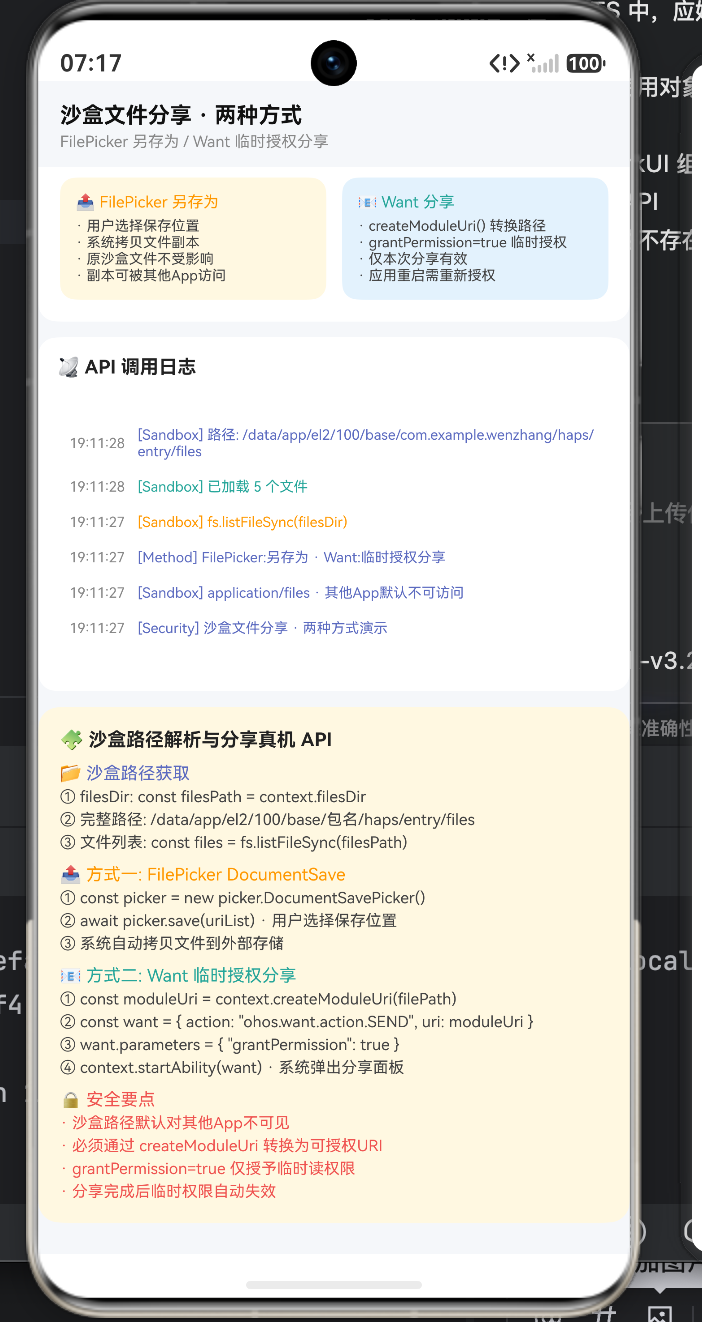Click the 19:11:27 timestamp of the [Security] log row
The image size is (702, 1322).
(97, 628)
